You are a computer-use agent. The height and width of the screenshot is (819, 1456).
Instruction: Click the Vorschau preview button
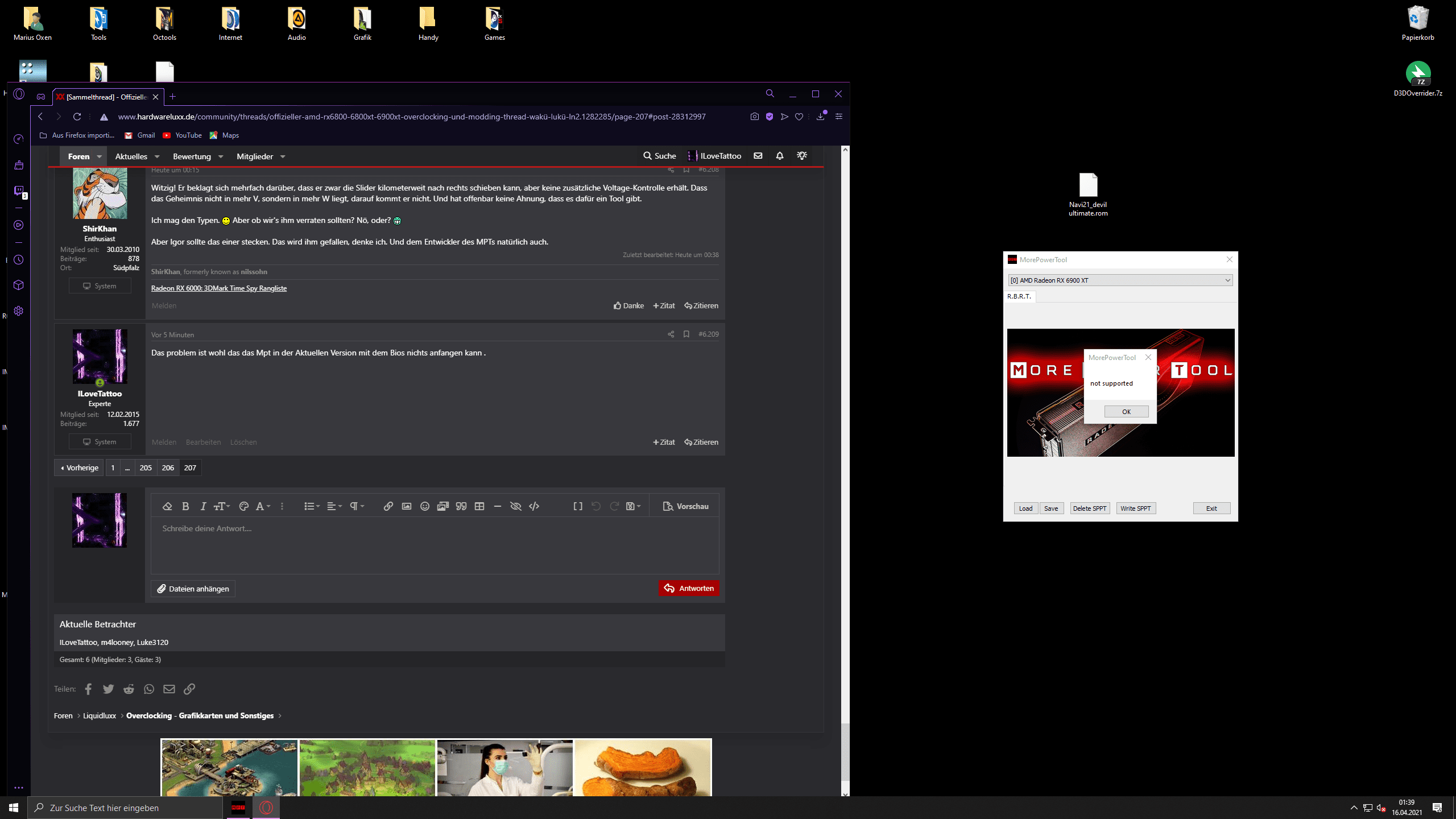686,506
